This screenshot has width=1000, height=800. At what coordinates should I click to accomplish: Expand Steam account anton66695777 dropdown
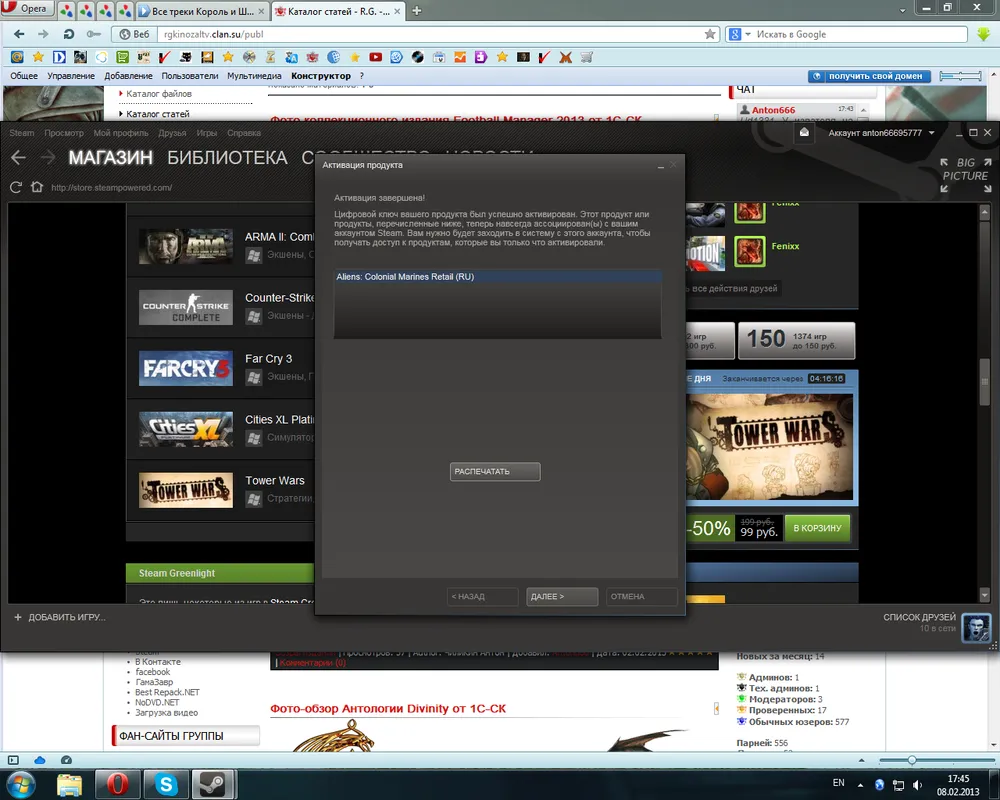click(x=932, y=133)
